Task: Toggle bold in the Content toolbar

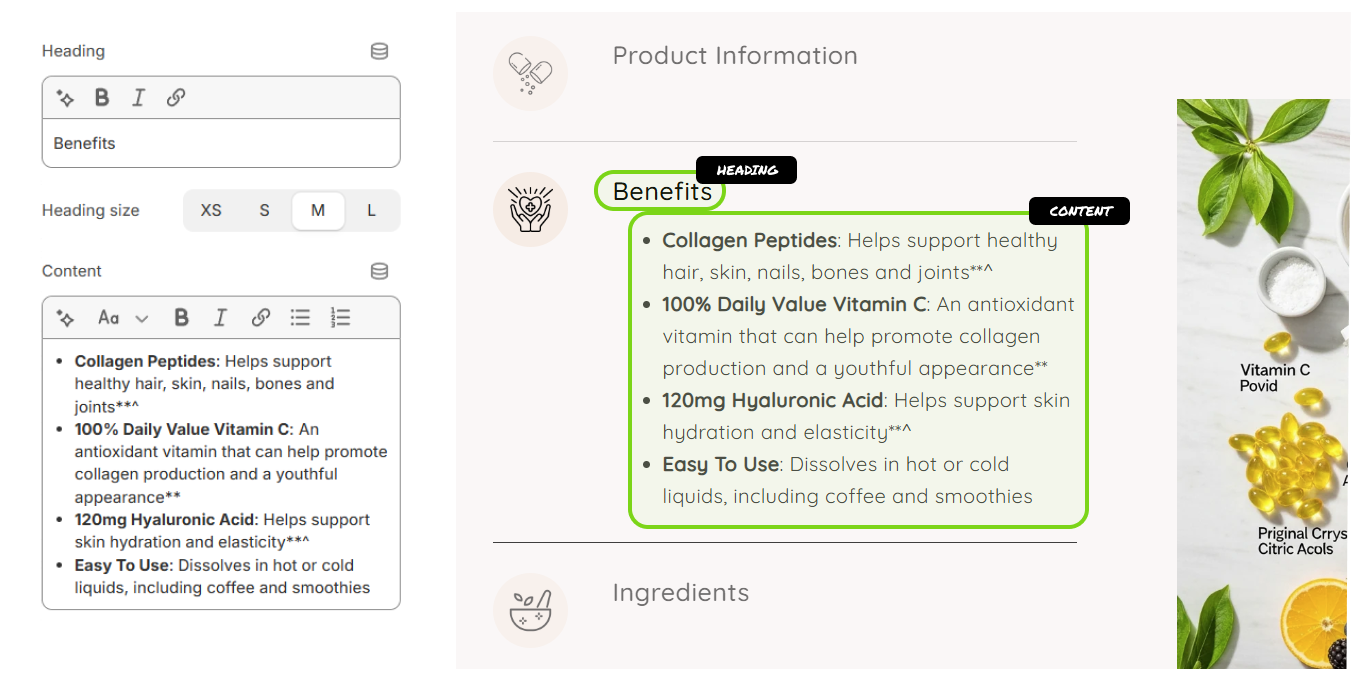Action: point(181,318)
